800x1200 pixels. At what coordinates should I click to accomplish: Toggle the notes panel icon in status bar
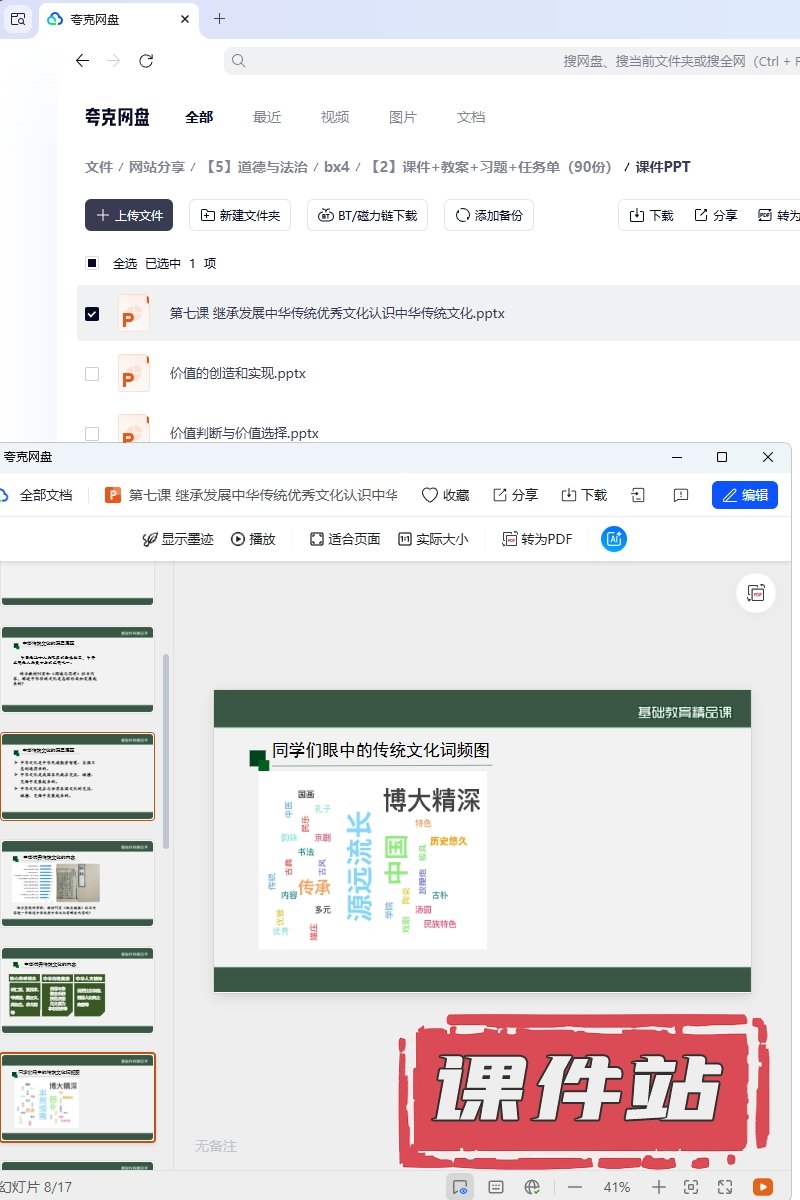[x=496, y=1187]
